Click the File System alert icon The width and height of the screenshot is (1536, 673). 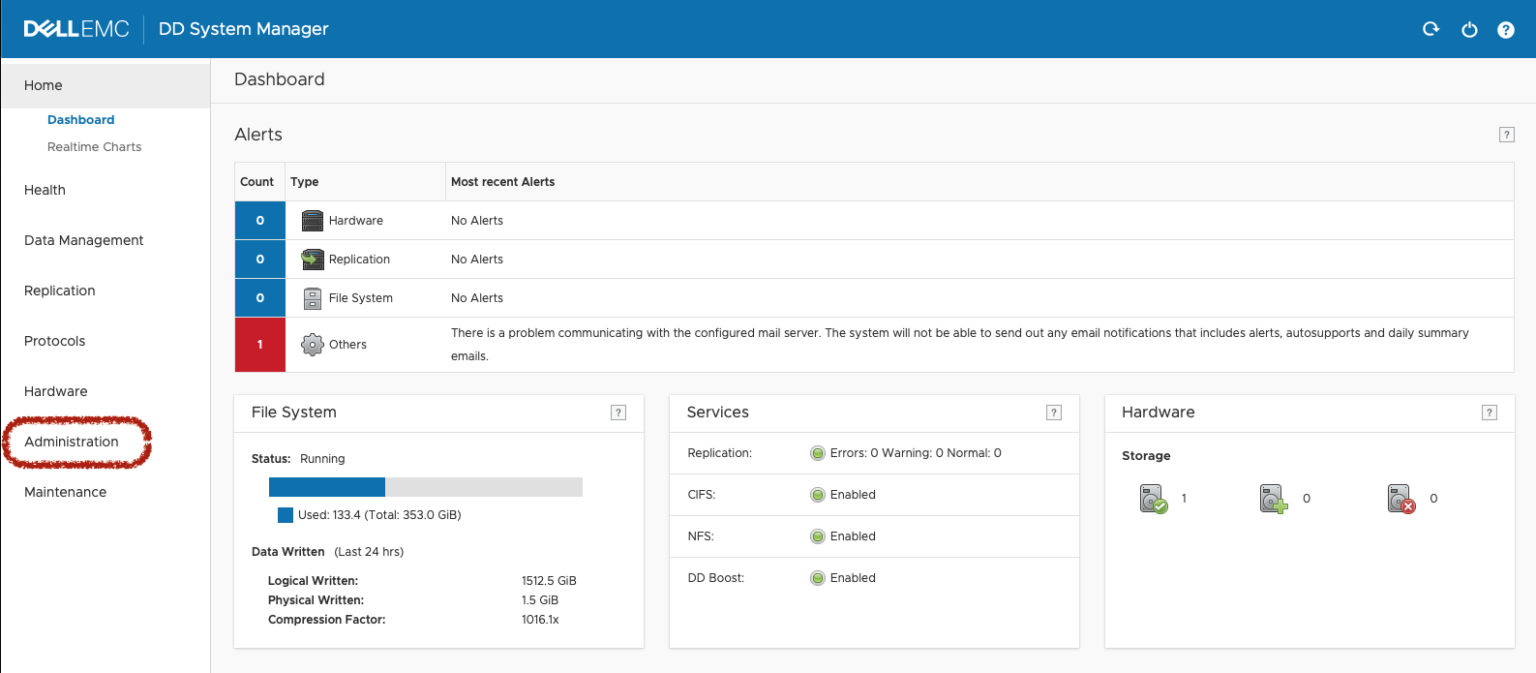312,297
